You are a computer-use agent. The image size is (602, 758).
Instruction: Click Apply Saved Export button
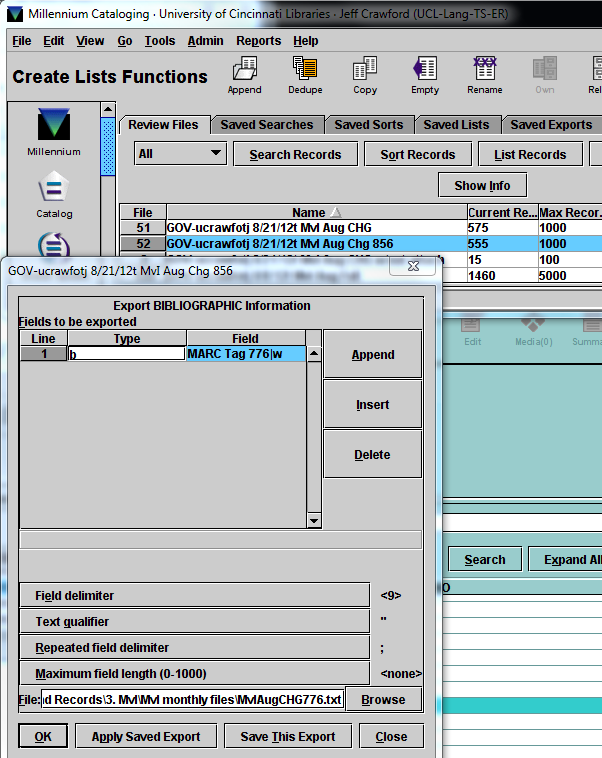(x=146, y=737)
